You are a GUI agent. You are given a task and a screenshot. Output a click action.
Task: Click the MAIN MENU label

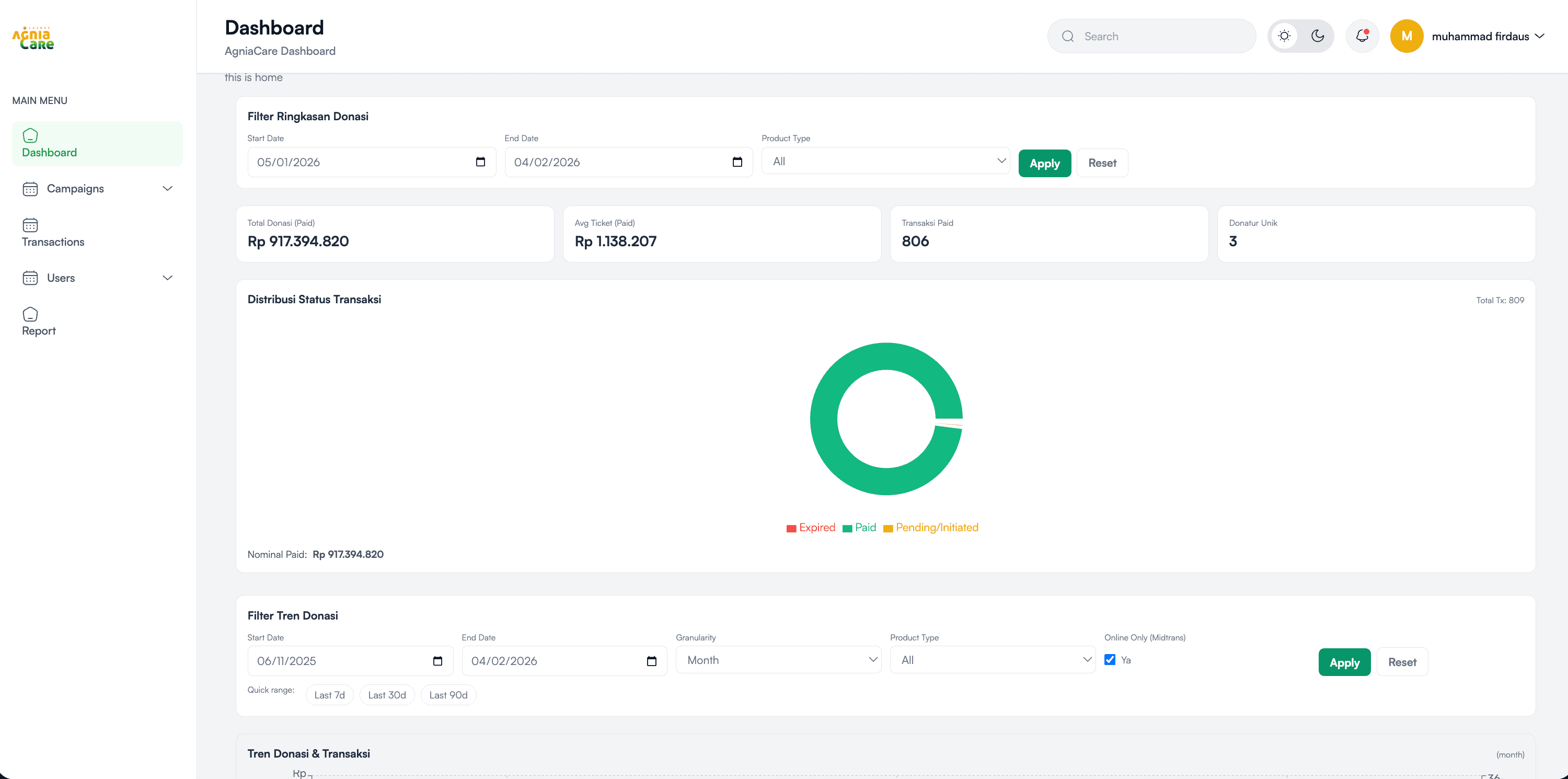click(x=40, y=100)
